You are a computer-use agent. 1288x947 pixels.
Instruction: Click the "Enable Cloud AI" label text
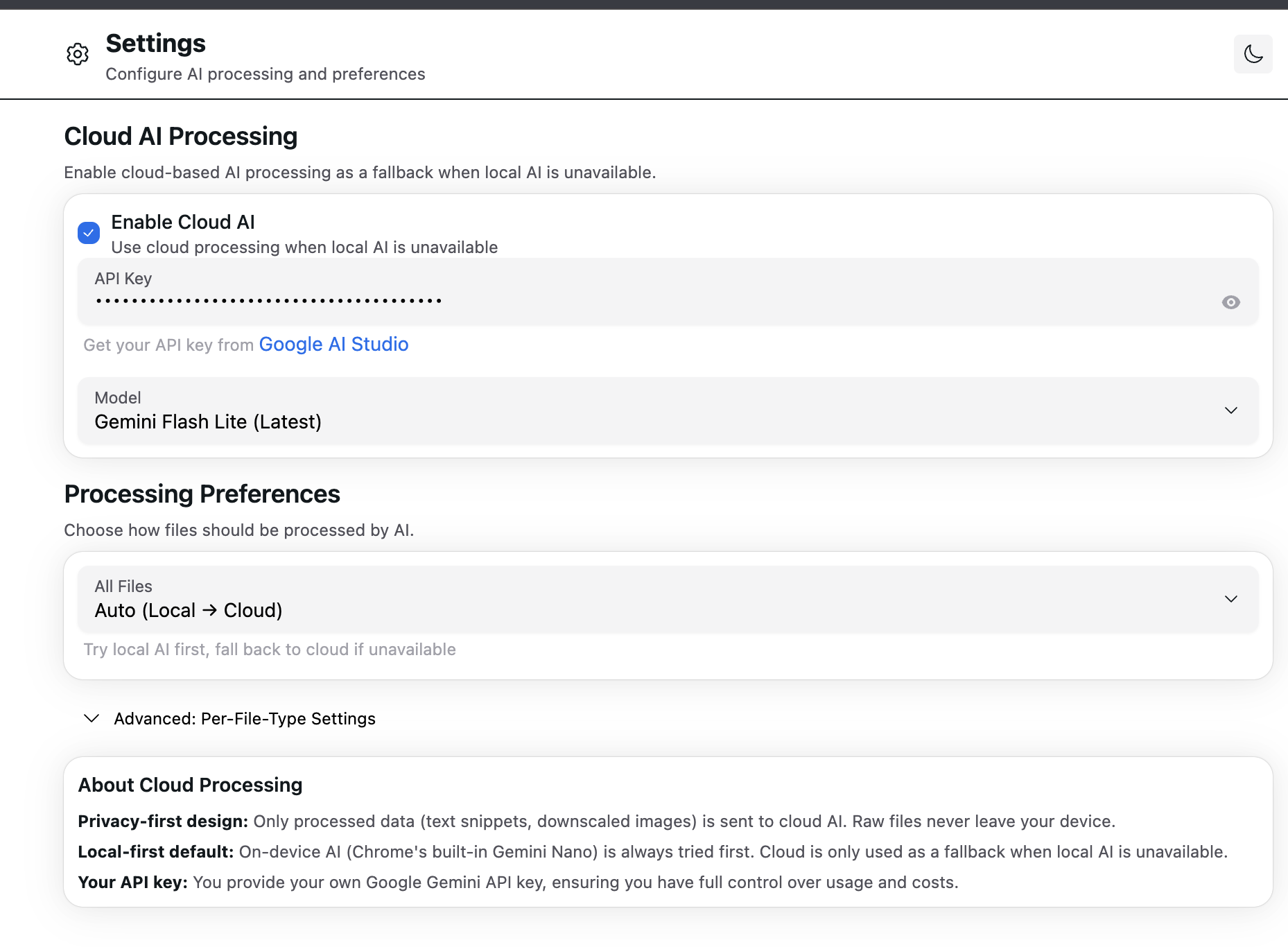pos(183,222)
